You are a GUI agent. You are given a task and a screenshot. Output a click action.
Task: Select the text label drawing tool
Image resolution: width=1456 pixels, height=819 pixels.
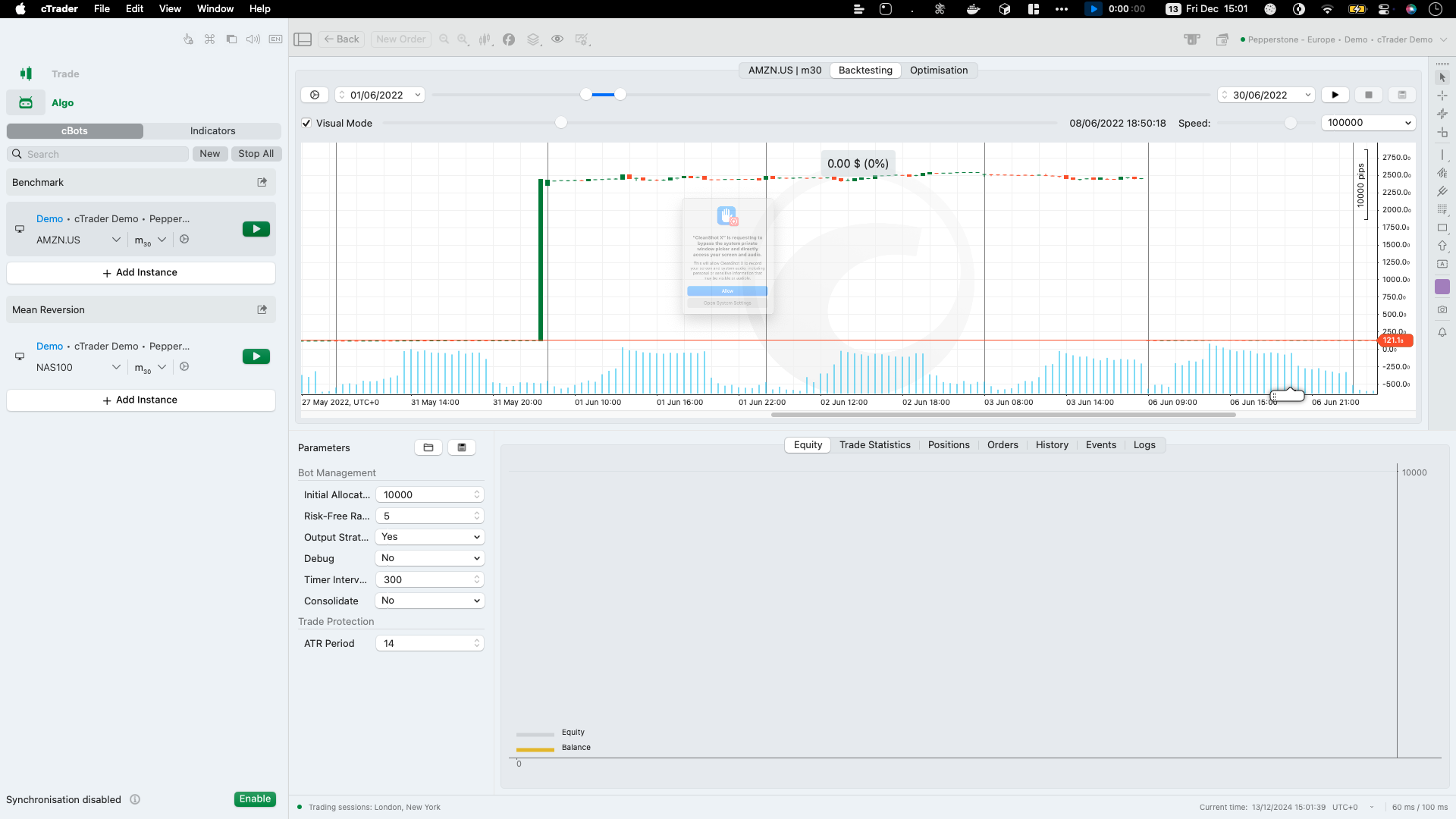pos(1442,264)
